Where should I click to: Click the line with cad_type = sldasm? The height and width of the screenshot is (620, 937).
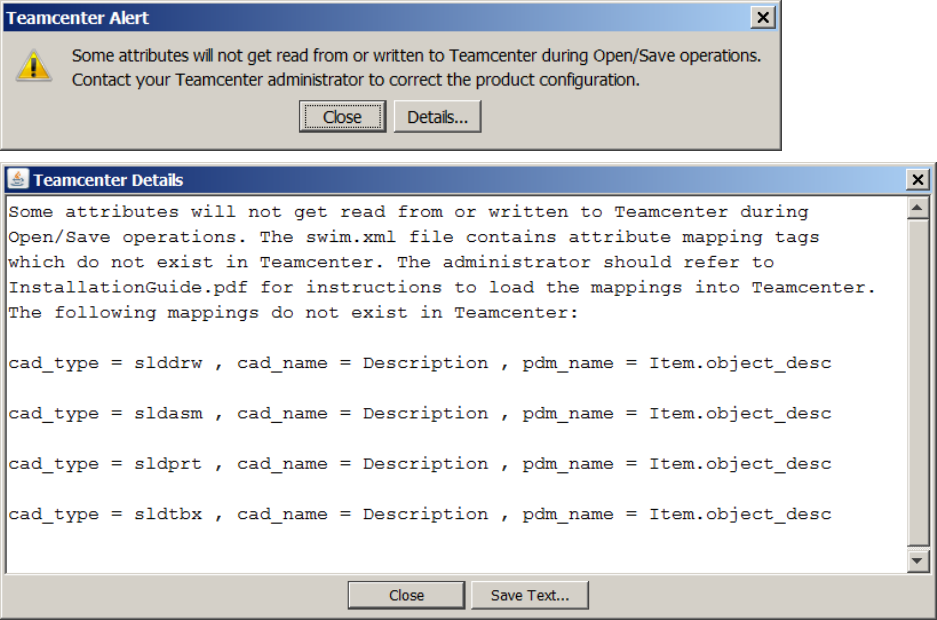[x=419, y=413]
